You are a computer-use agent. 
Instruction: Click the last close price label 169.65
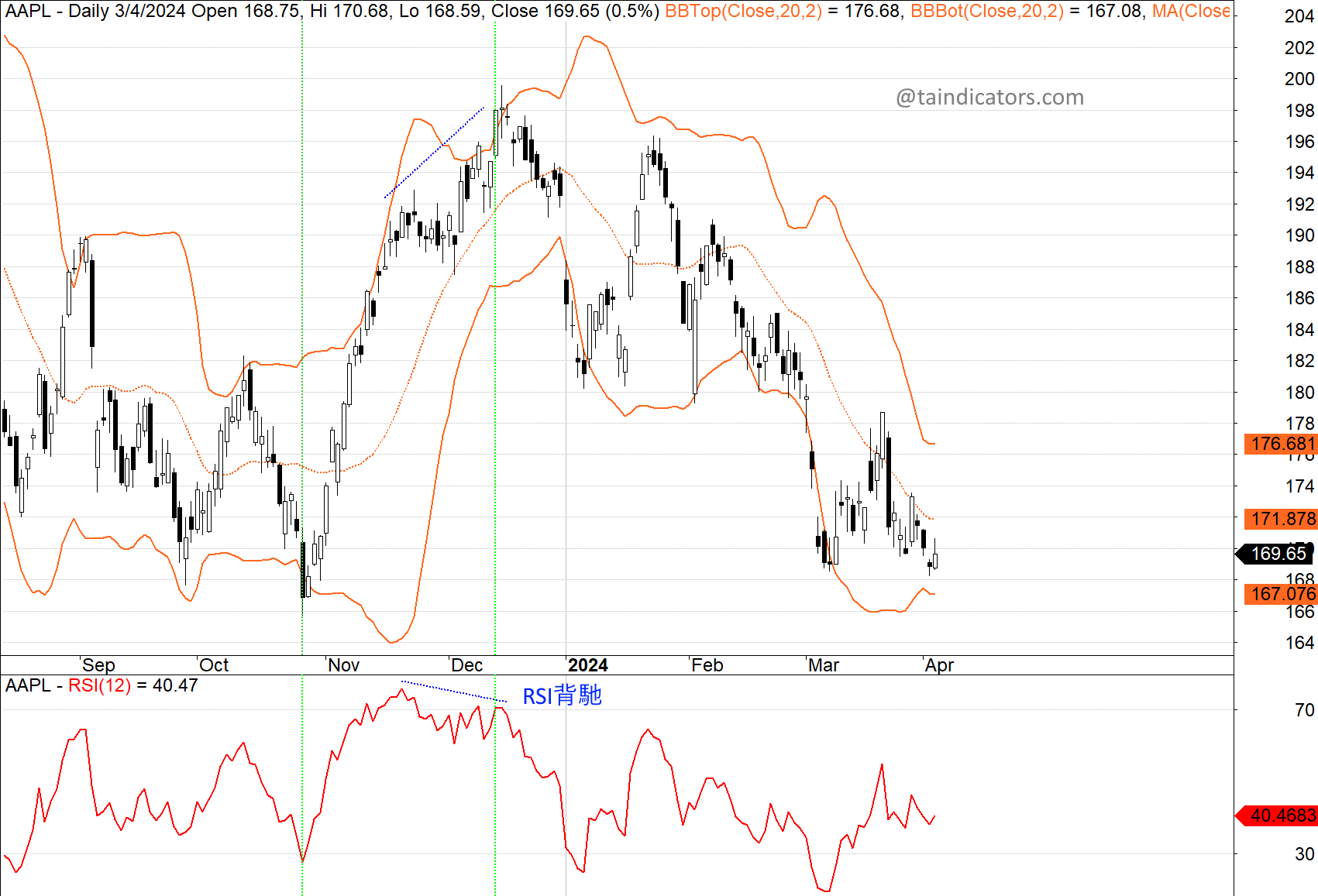1275,554
